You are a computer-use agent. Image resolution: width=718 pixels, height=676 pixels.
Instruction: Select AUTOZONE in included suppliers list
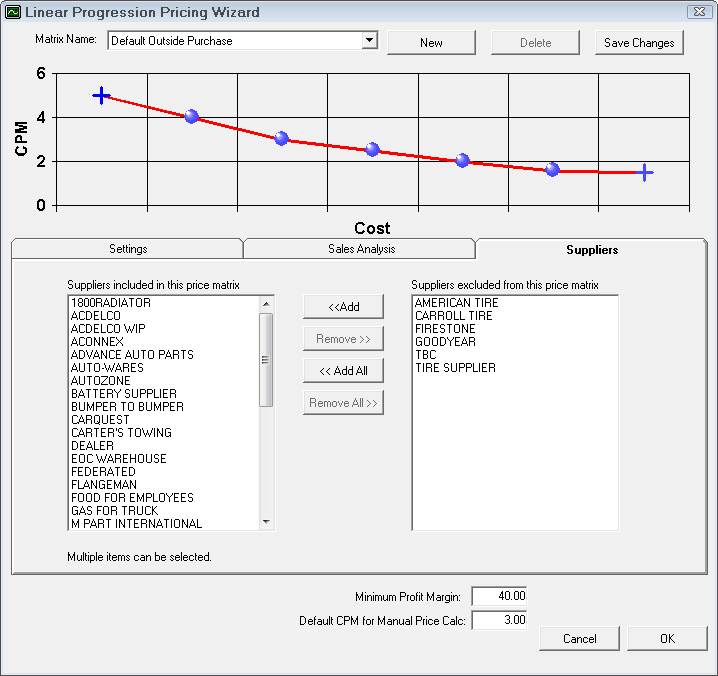coord(100,381)
